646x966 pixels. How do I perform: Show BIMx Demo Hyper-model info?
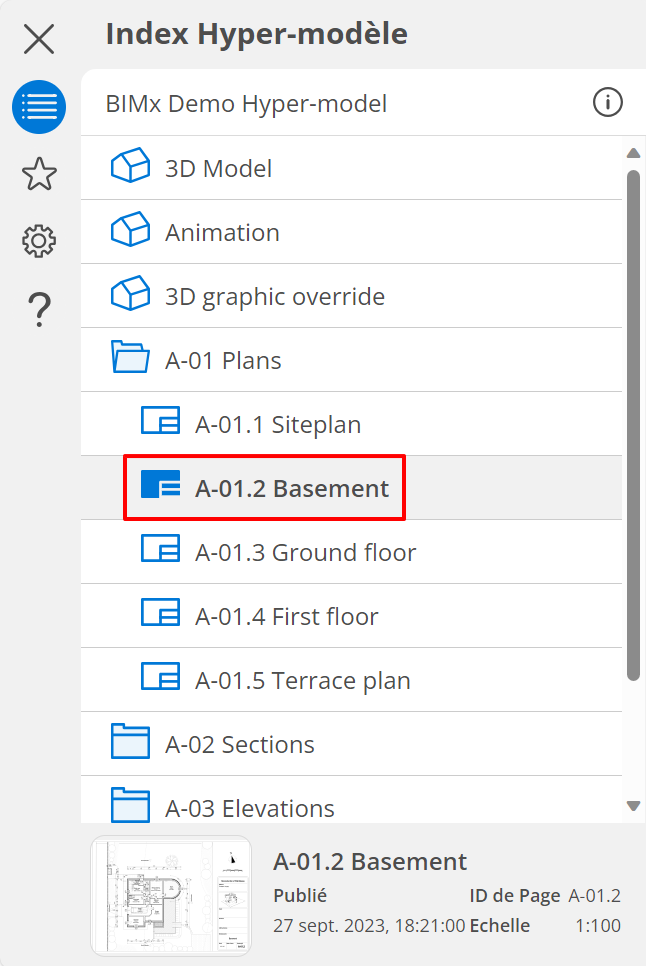point(607,102)
